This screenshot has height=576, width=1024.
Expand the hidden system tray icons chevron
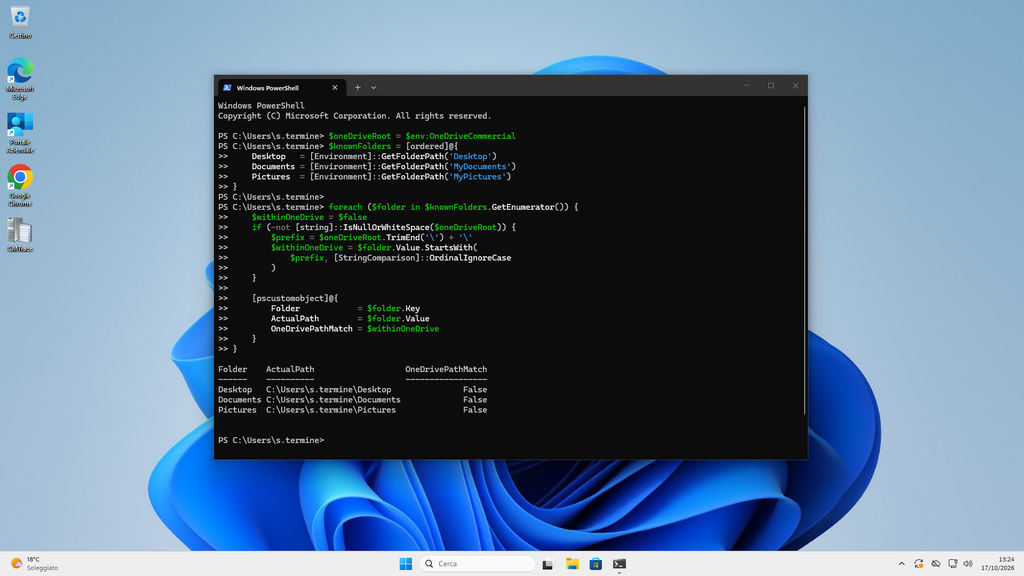(x=902, y=564)
